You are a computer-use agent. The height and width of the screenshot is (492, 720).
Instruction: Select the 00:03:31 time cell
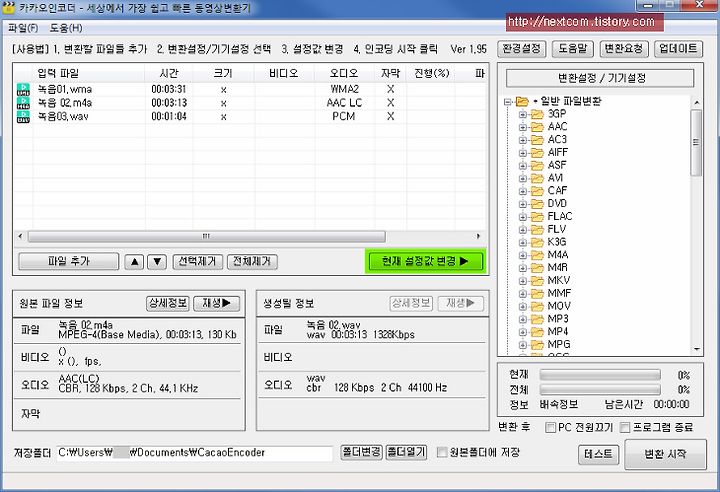coord(169,90)
